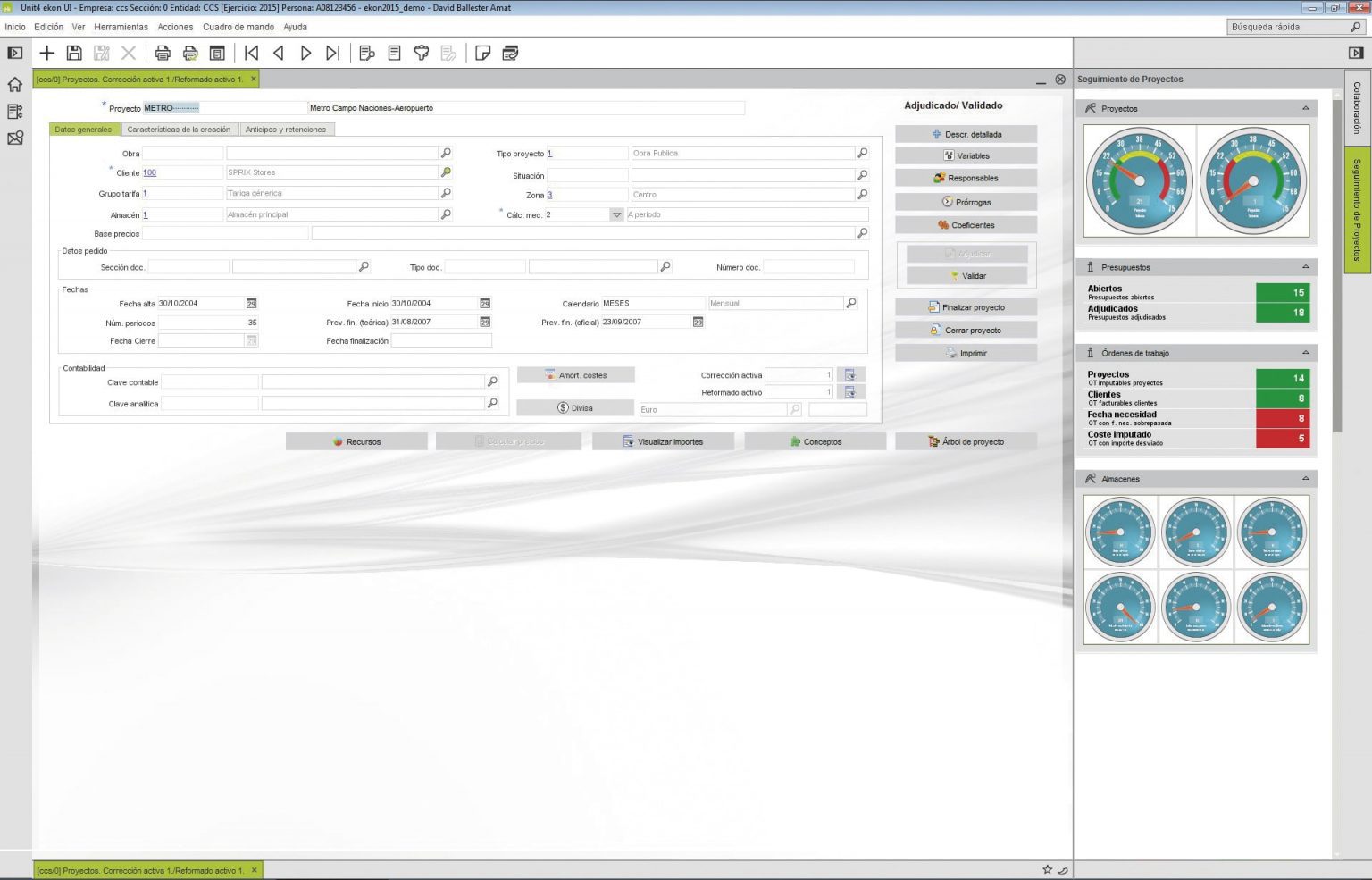Collapse the Almacenes gauges section
The height and width of the screenshot is (880, 1372).
[1305, 479]
